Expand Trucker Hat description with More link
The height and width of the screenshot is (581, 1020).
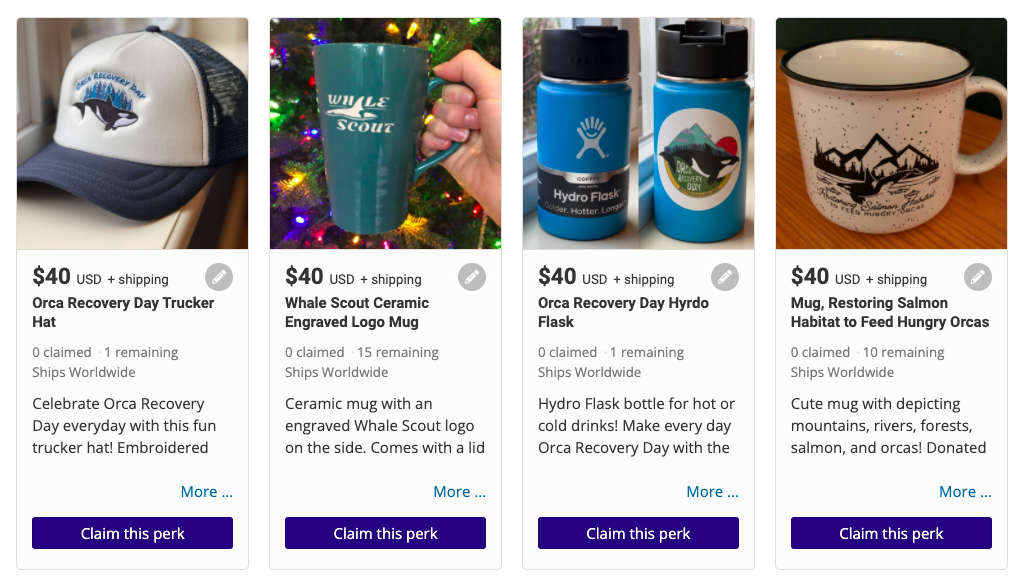point(206,491)
